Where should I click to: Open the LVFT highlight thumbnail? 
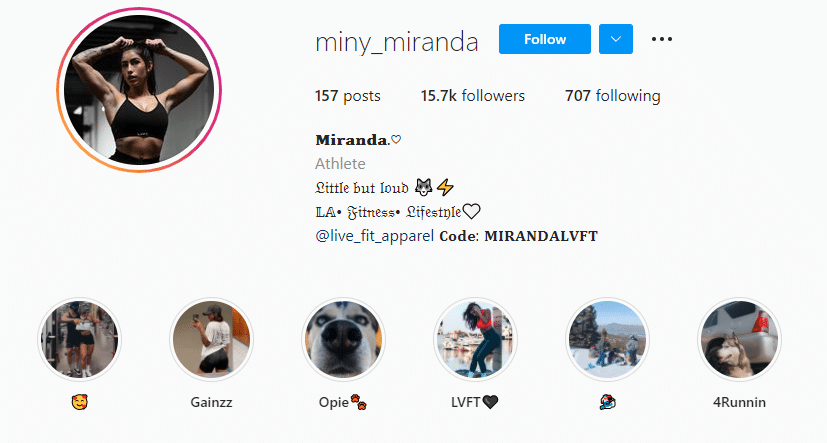[x=475, y=339]
